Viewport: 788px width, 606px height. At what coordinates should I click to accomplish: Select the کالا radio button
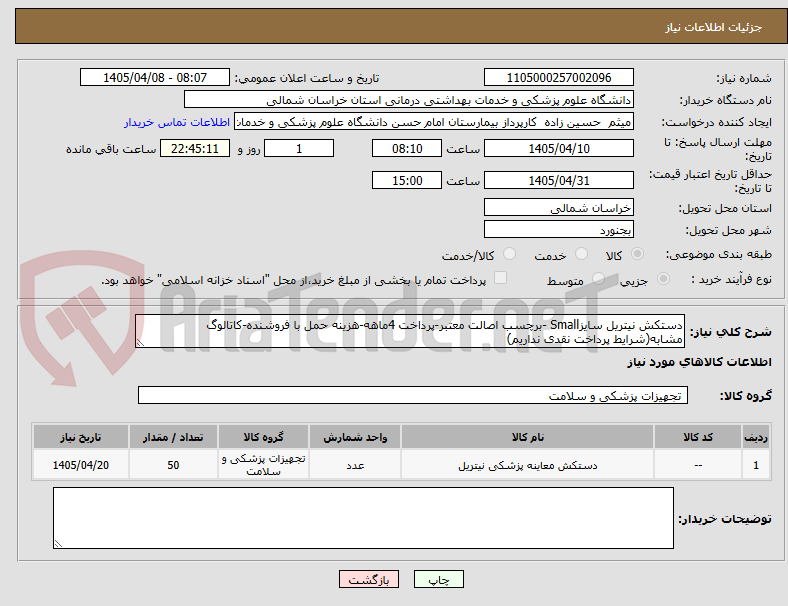[637, 254]
